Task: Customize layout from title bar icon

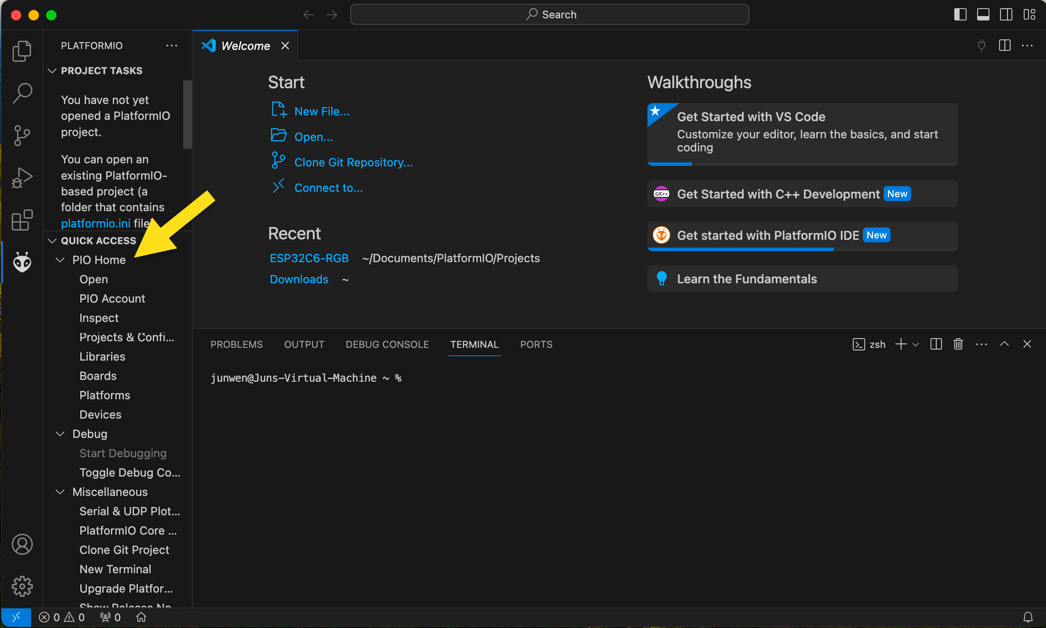Action: tap(1029, 15)
